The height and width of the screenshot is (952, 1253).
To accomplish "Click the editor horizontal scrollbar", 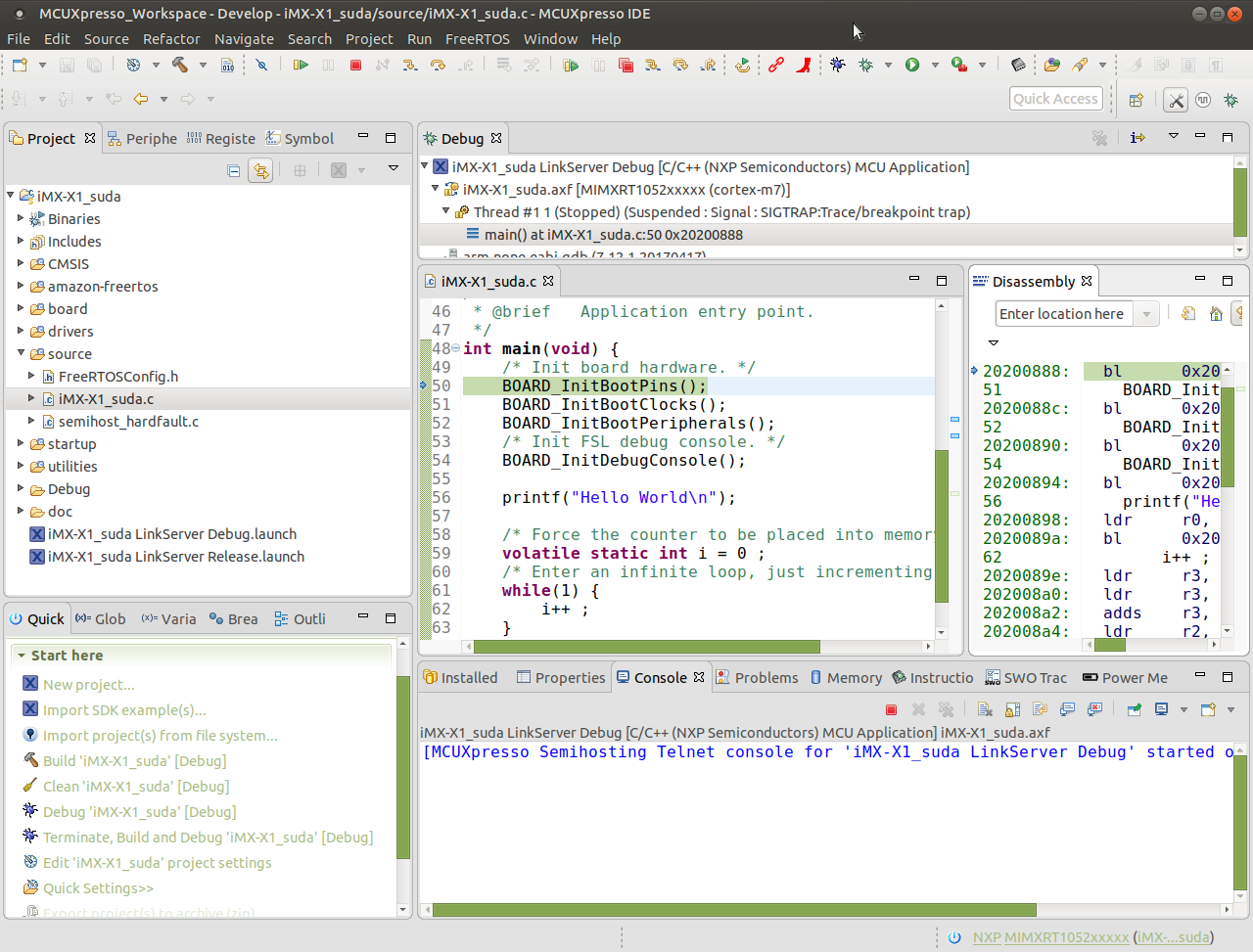I will [x=647, y=647].
